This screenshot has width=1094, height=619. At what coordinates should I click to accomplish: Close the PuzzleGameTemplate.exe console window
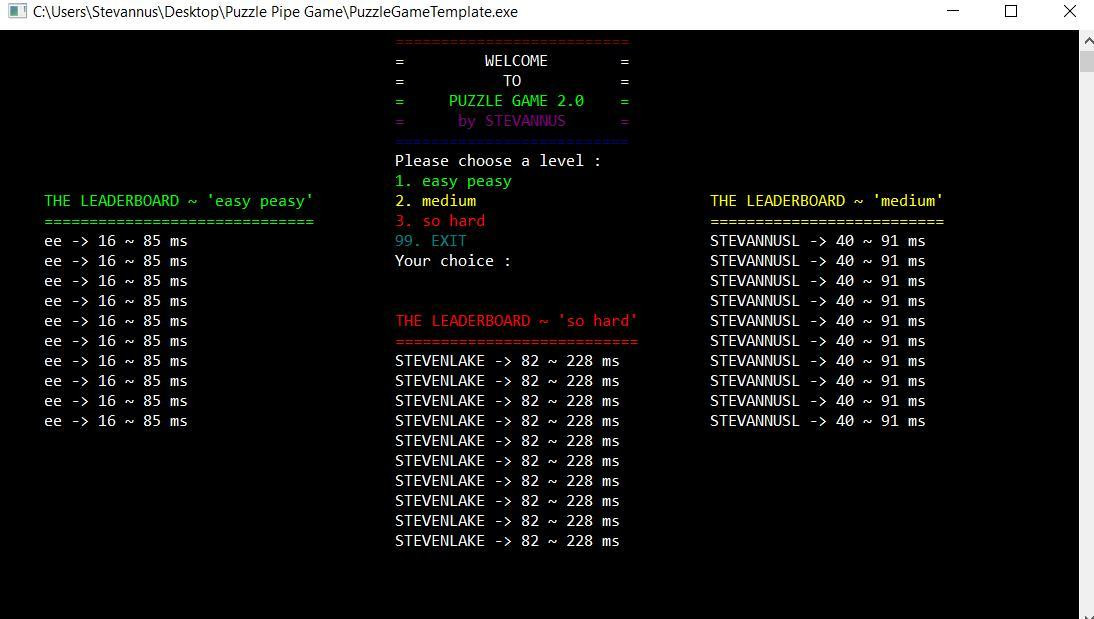(x=1069, y=11)
